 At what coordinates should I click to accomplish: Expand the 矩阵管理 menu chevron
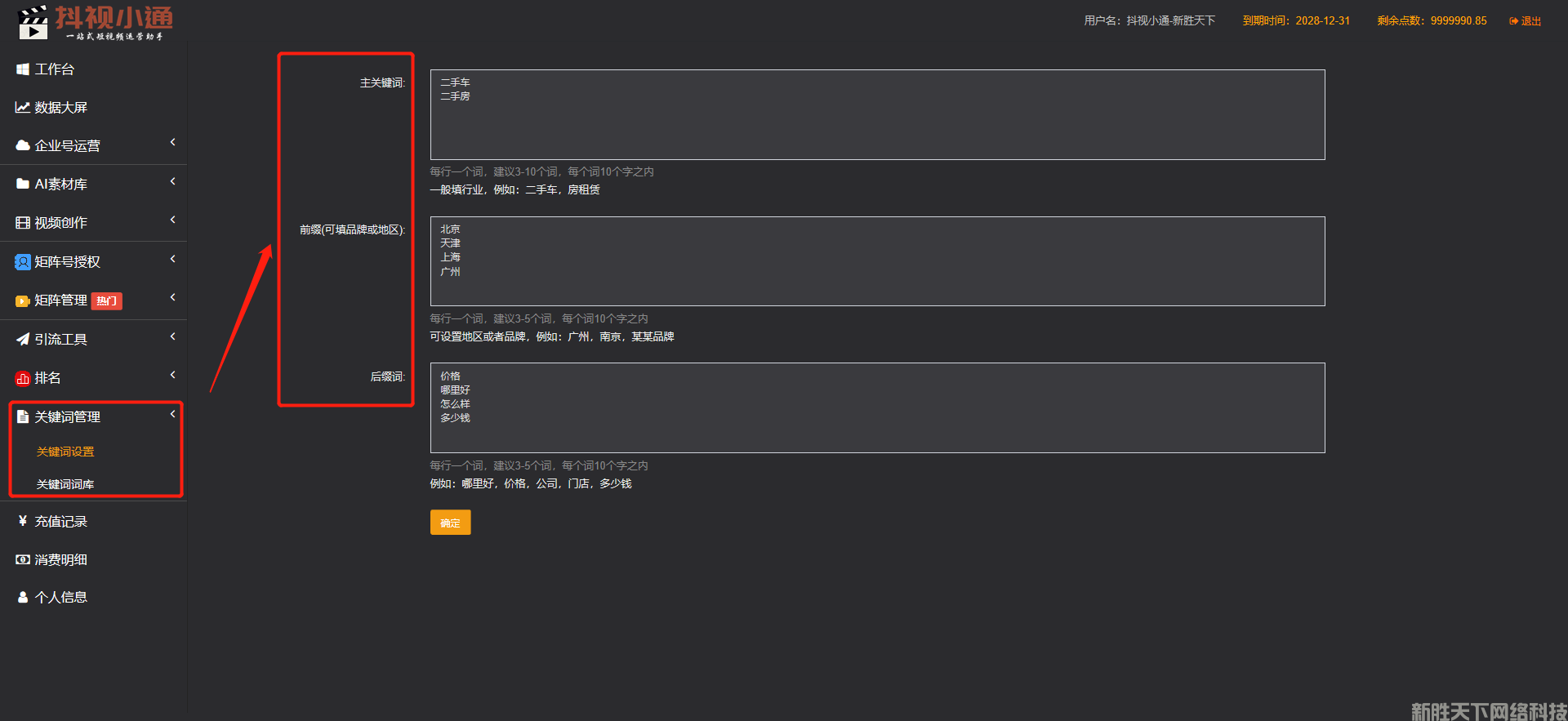coord(172,298)
